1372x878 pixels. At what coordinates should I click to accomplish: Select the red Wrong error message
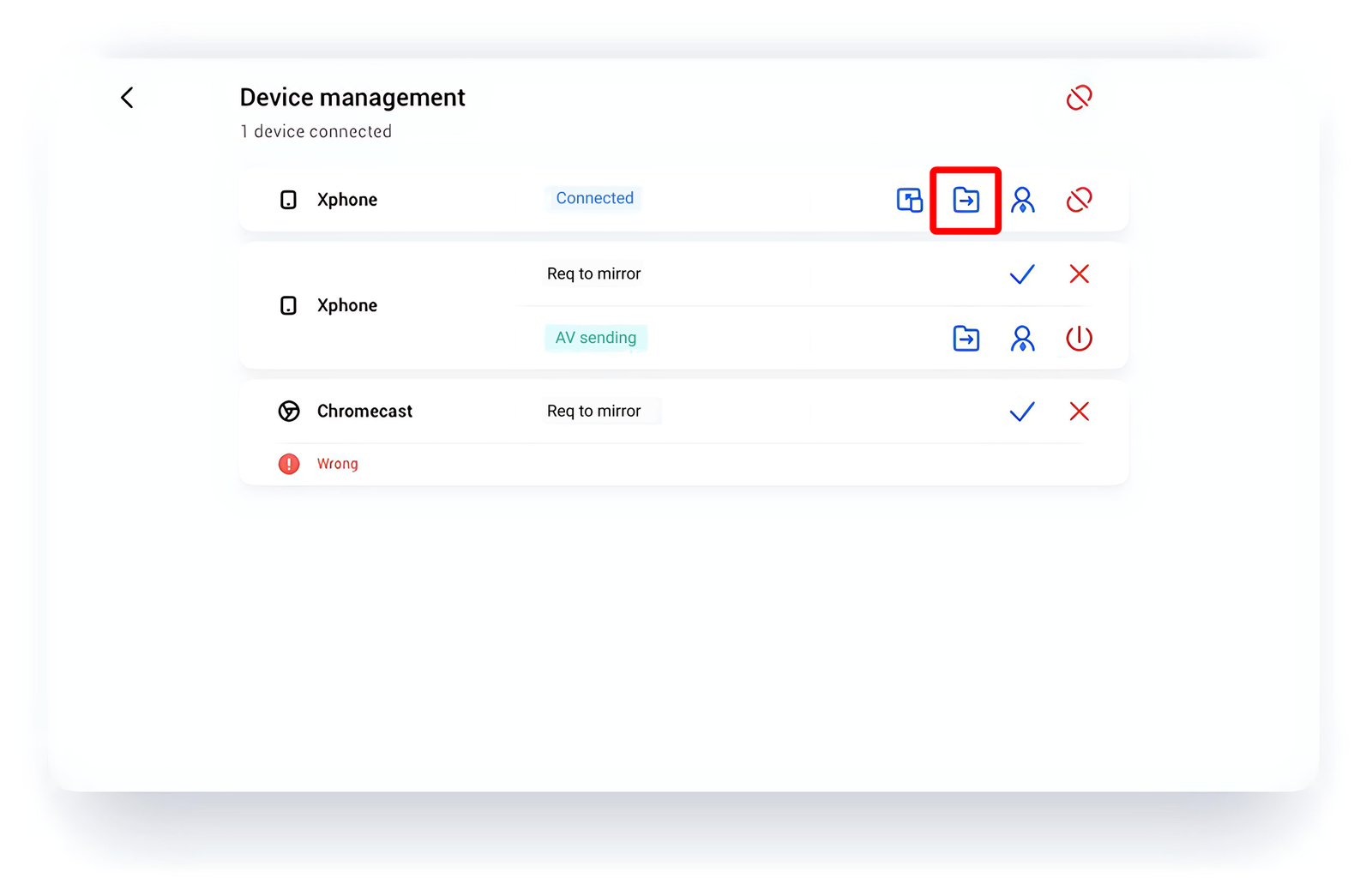coord(338,464)
